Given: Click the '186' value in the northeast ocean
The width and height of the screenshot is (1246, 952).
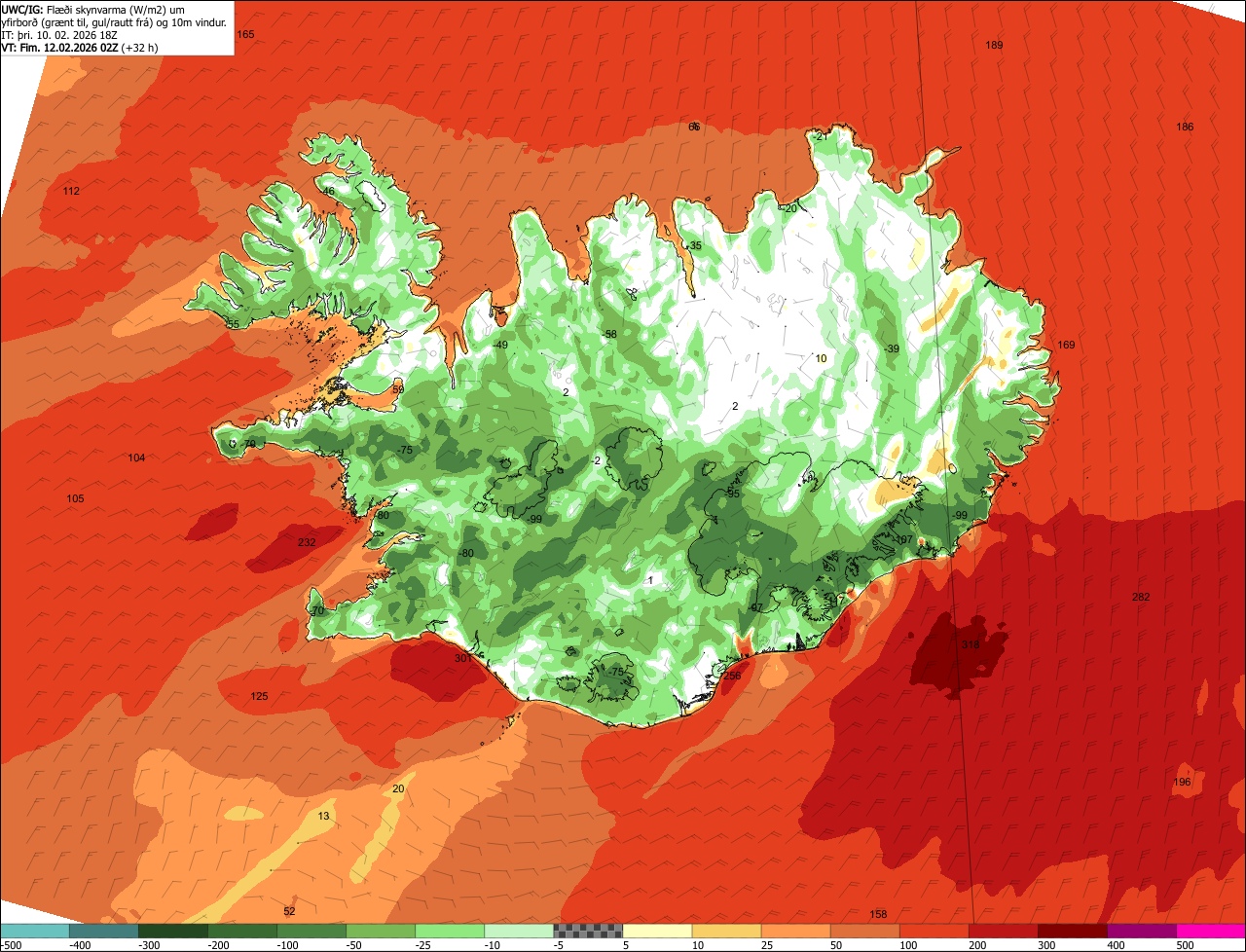Looking at the screenshot, I should [1185, 128].
